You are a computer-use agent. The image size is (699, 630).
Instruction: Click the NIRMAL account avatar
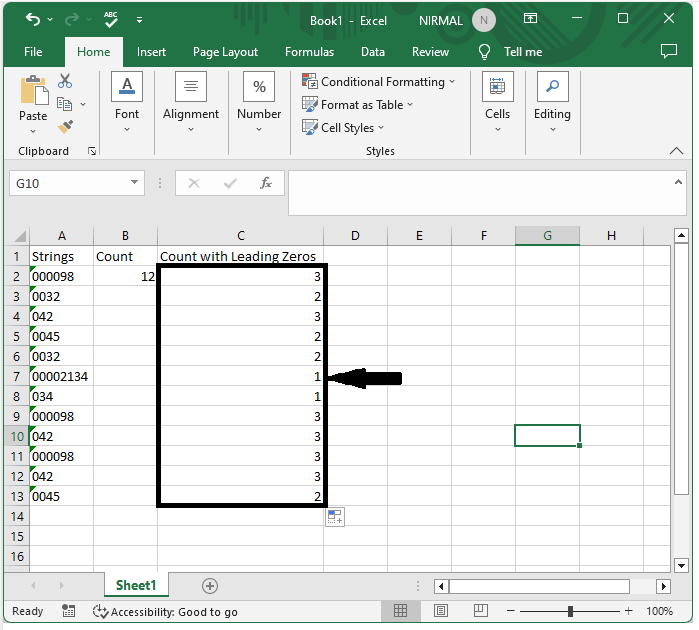(484, 21)
